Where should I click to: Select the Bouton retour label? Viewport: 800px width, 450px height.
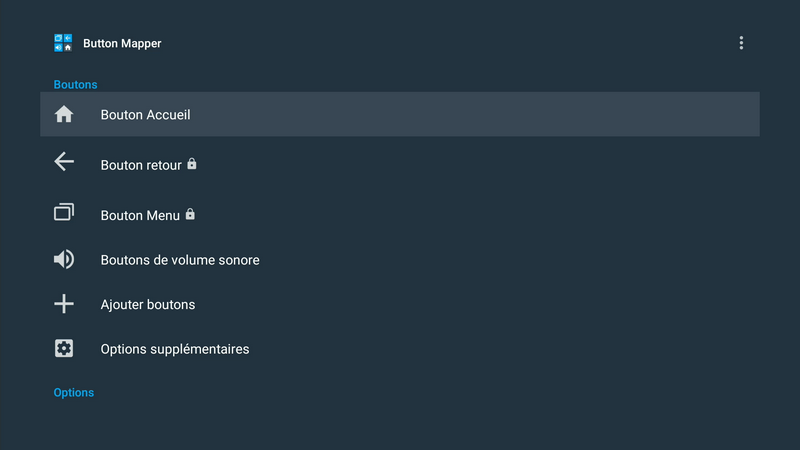141,165
